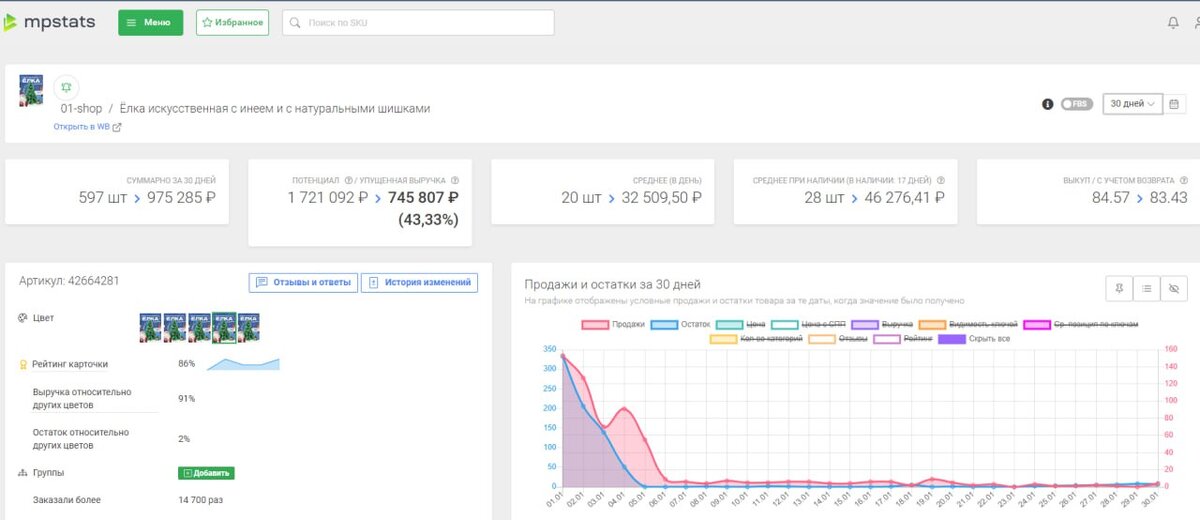Click the mpstats logo

[x=48, y=22]
